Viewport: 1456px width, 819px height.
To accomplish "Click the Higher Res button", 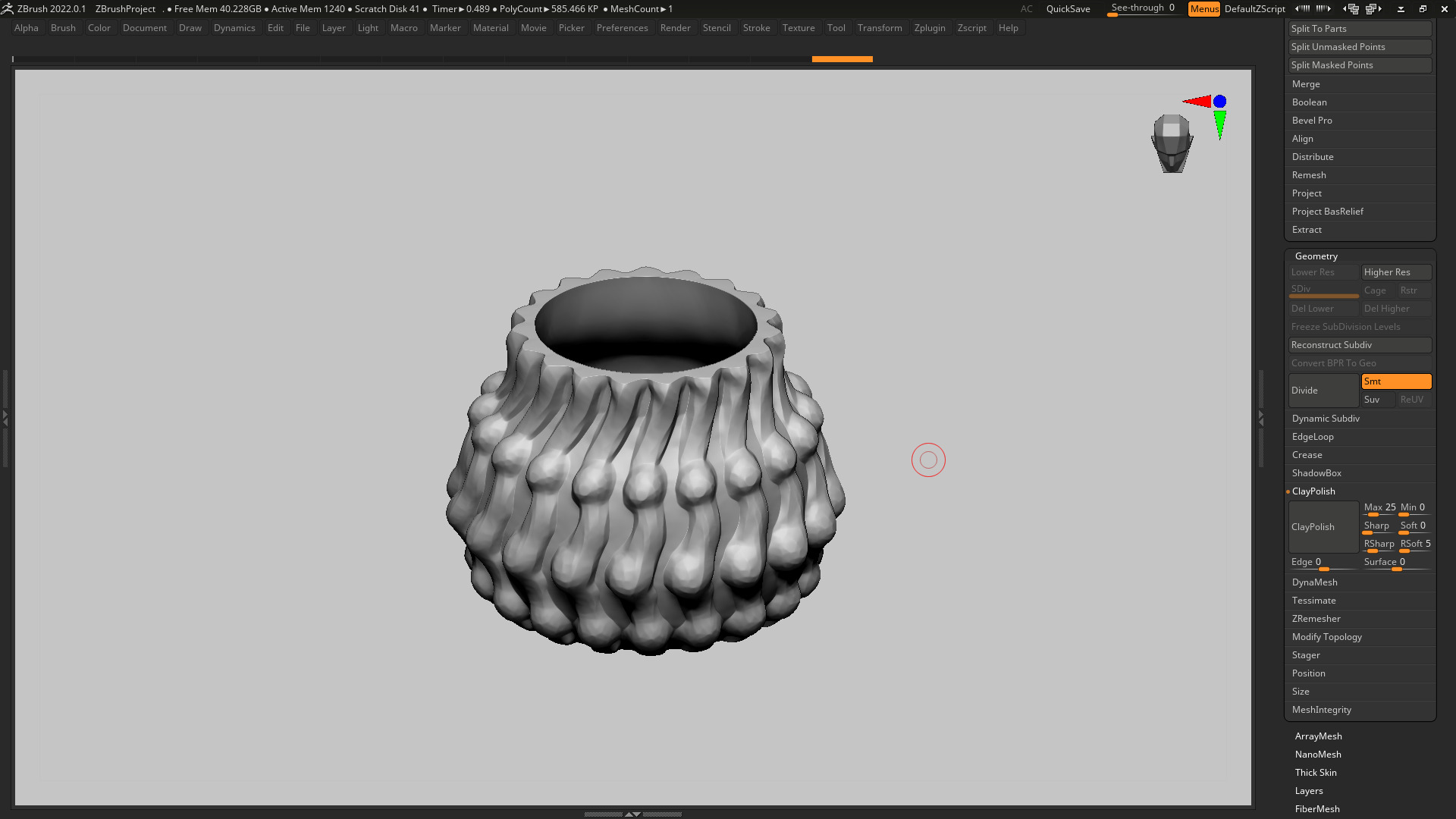I will pos(1396,272).
